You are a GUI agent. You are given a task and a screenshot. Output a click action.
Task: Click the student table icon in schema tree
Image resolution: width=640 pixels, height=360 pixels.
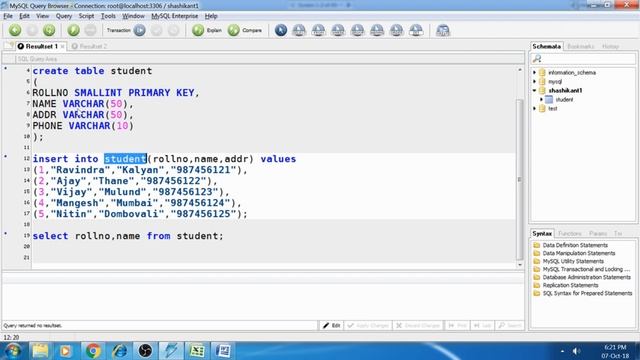[x=549, y=100]
